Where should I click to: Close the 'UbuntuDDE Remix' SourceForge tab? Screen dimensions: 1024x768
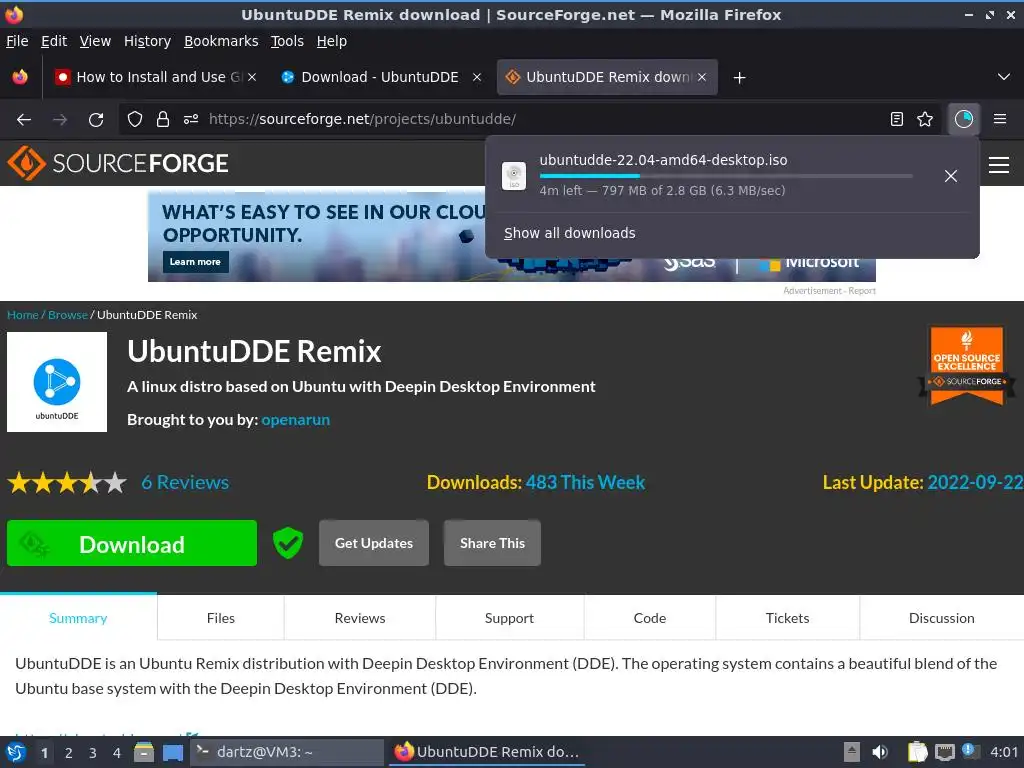point(701,77)
